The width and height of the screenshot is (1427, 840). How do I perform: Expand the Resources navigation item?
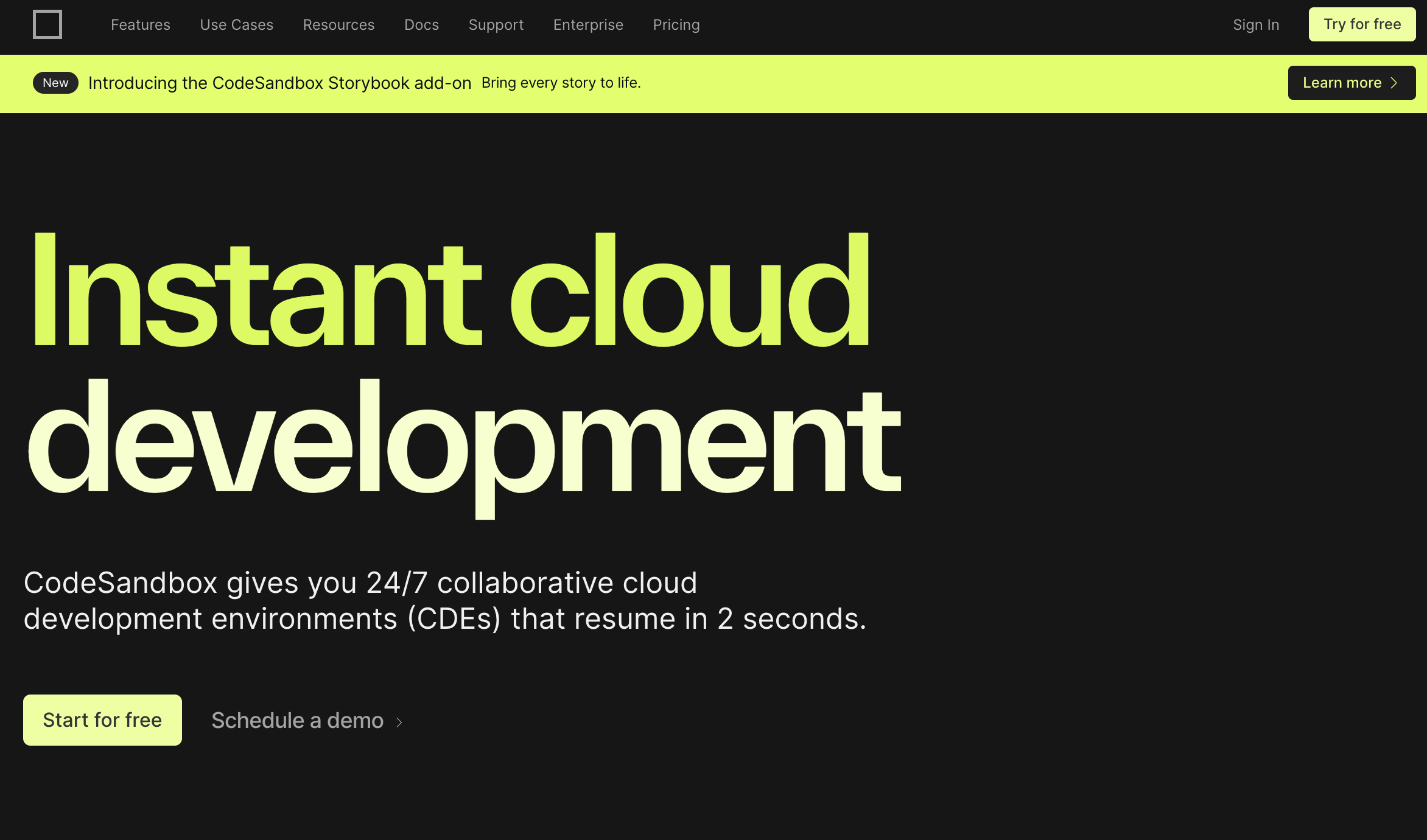(338, 24)
